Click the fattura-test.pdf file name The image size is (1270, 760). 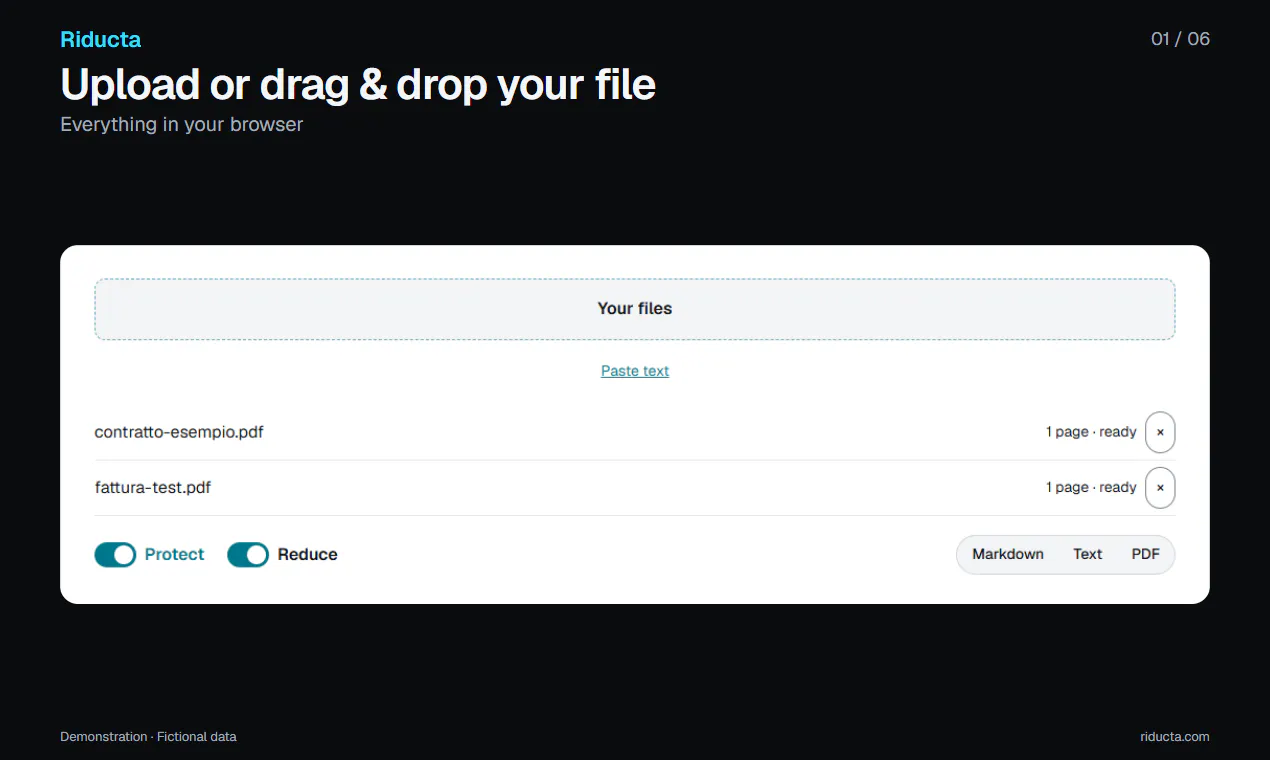click(153, 488)
